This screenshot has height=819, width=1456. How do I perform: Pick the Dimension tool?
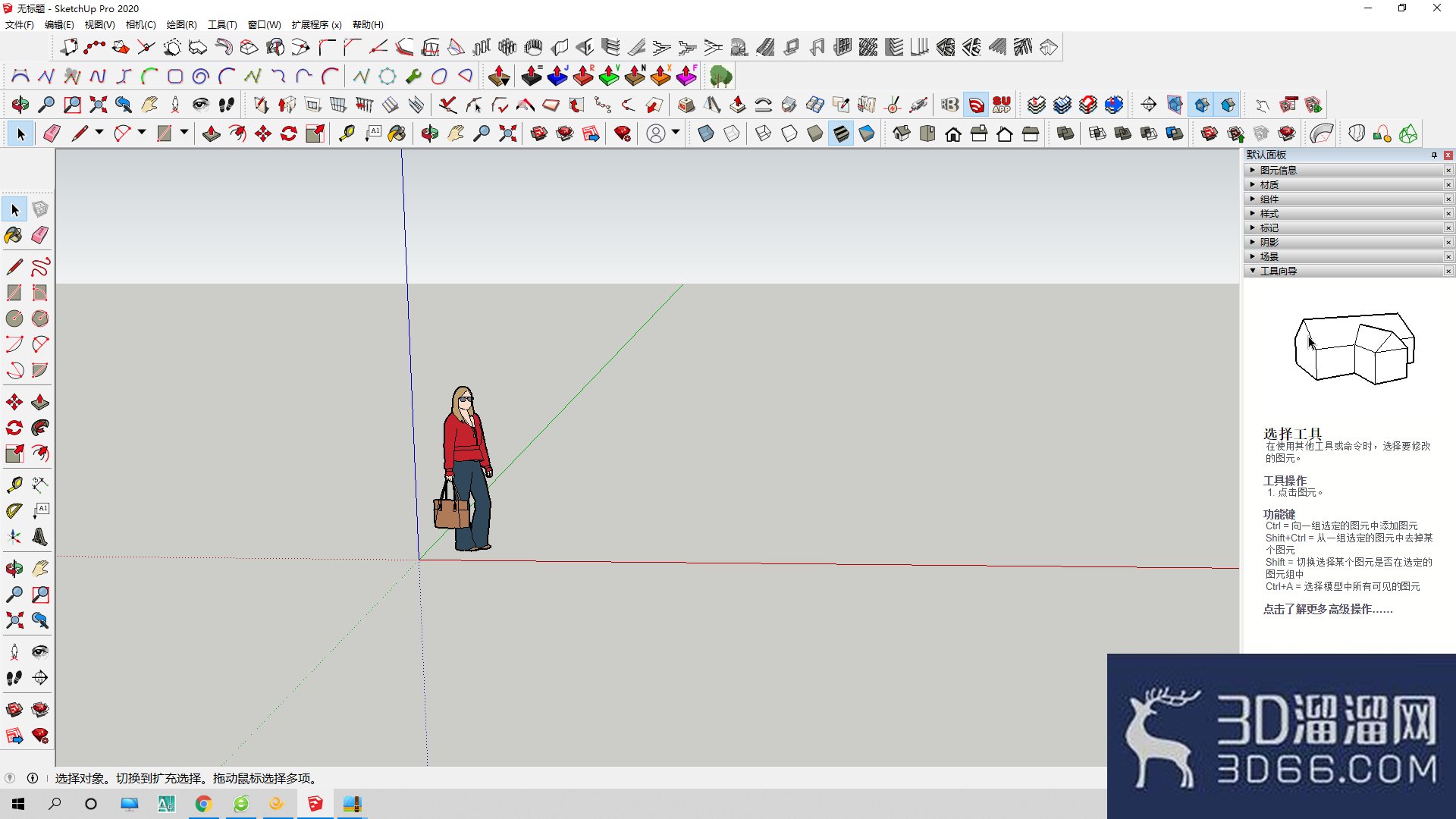pyautogui.click(x=40, y=485)
